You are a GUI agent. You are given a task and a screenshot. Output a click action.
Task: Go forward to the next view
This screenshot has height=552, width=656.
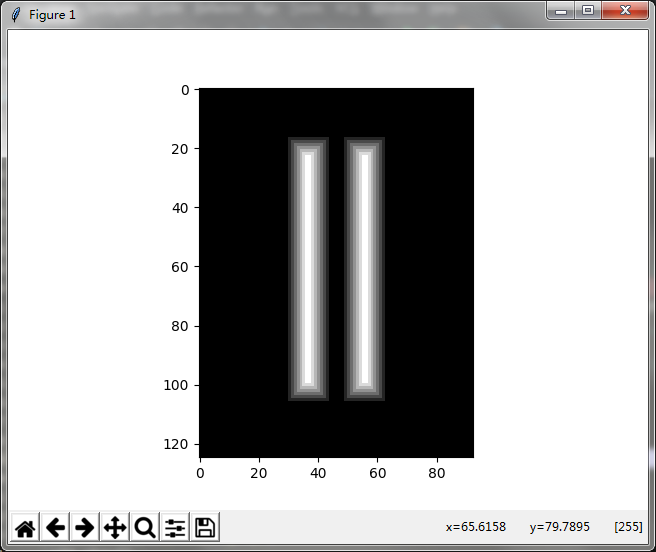85,527
